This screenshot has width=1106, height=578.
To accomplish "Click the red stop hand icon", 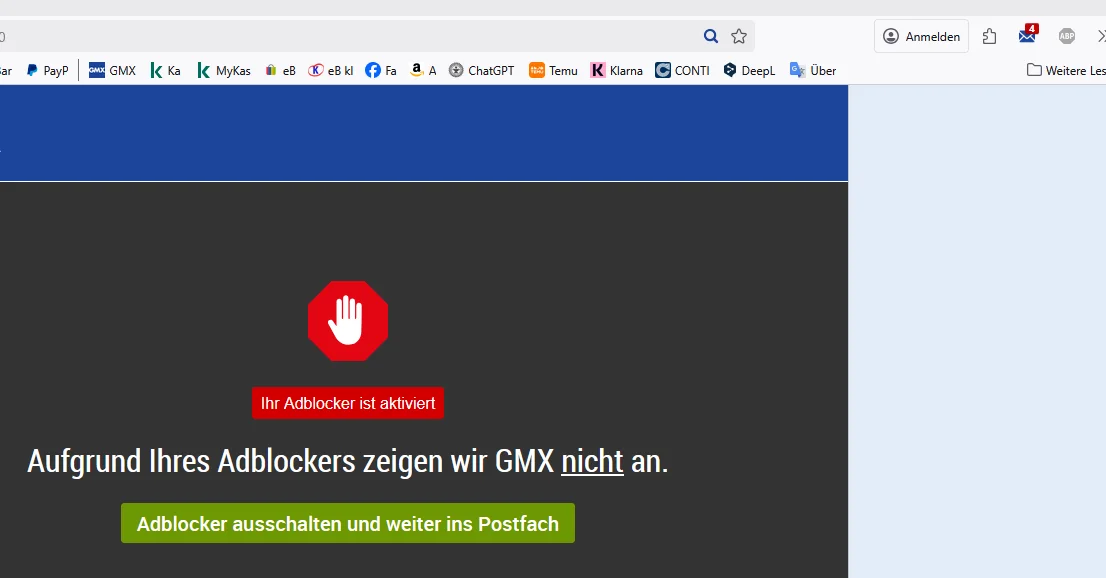I will tap(348, 321).
